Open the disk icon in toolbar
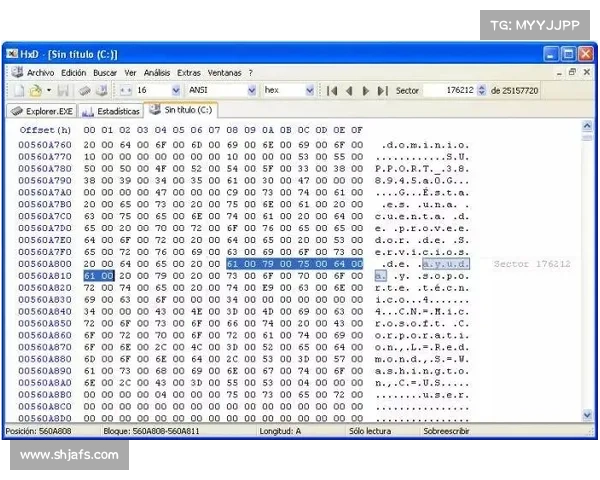Screen dimensions: 600x480 click(x=102, y=90)
